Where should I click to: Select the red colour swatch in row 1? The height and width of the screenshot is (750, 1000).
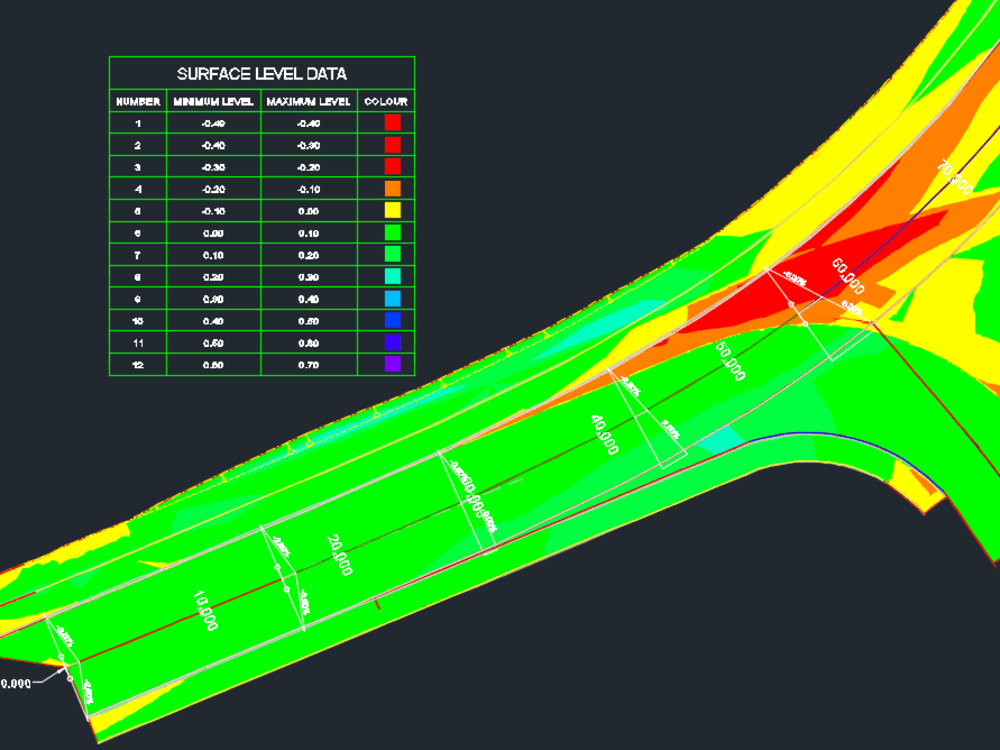[394, 124]
